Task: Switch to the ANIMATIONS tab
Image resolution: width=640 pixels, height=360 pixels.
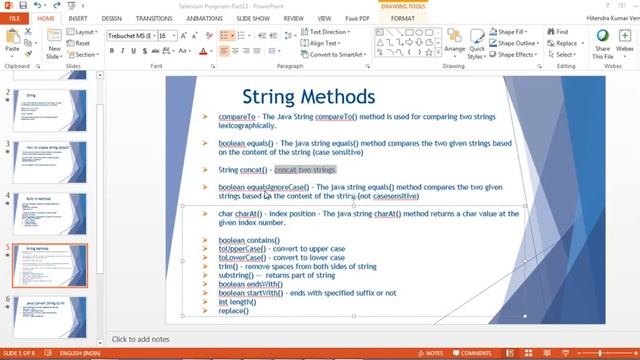Action: 204,18
